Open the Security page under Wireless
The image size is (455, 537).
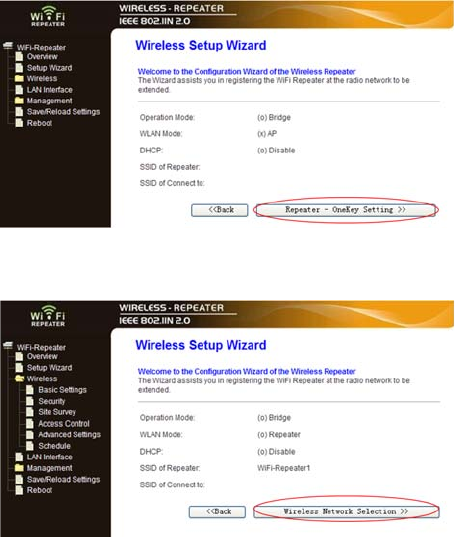(x=52, y=401)
